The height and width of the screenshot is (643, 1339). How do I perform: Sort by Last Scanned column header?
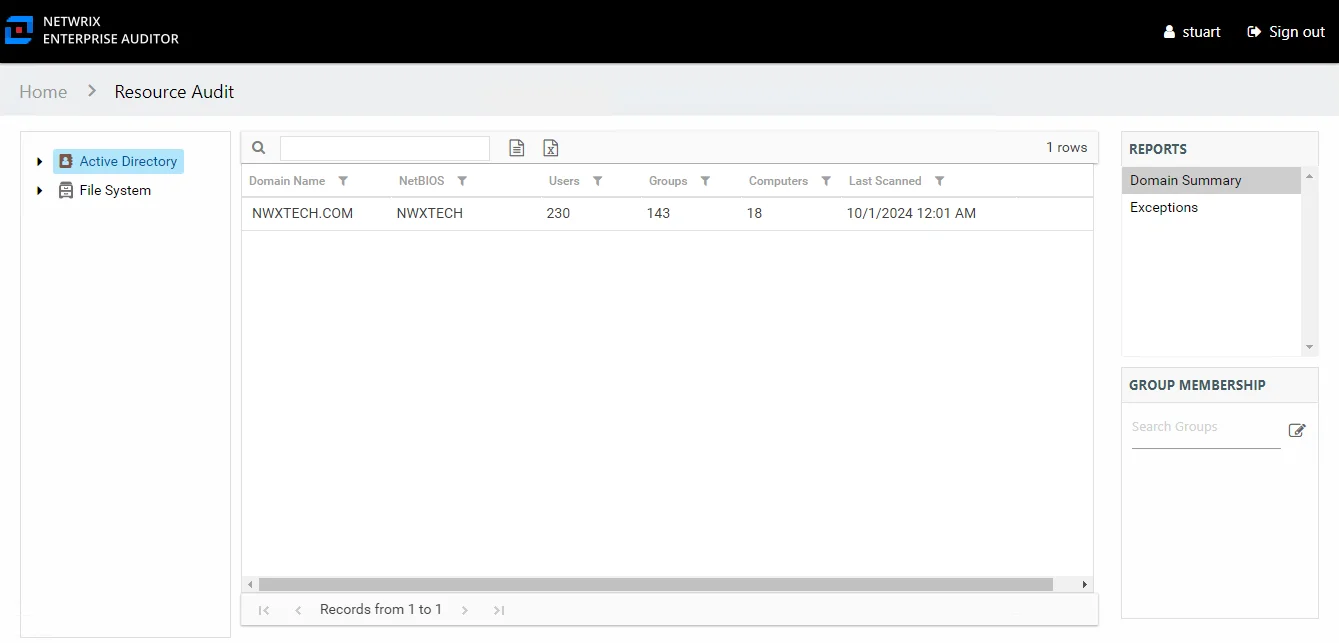[x=885, y=181]
